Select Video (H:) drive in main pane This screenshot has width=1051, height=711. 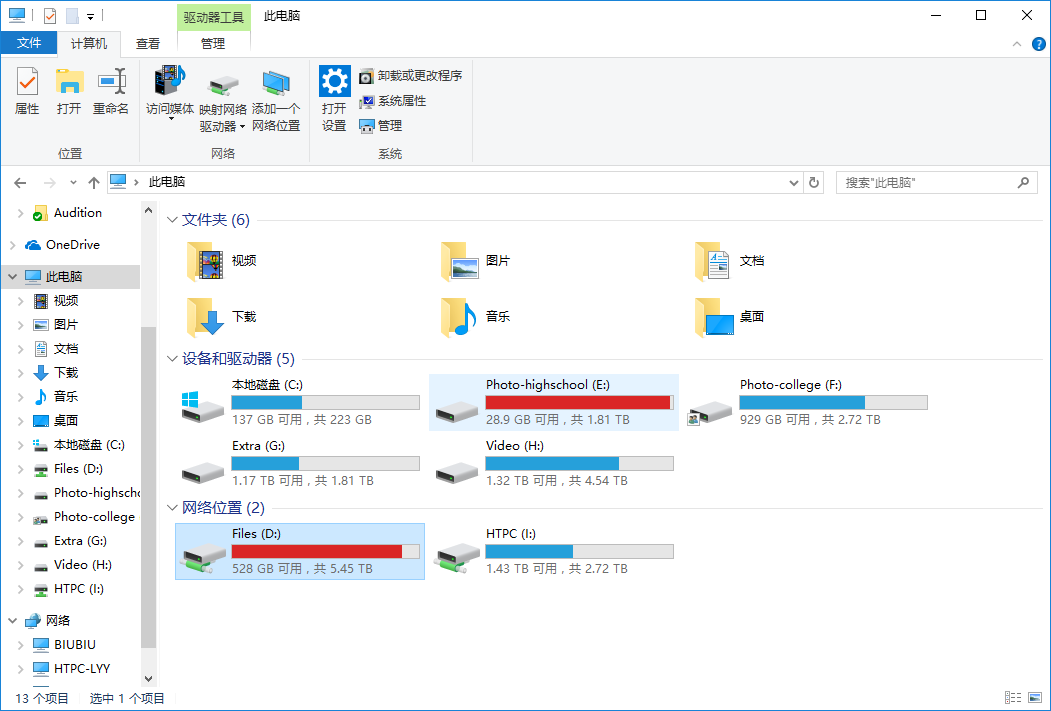(554, 463)
